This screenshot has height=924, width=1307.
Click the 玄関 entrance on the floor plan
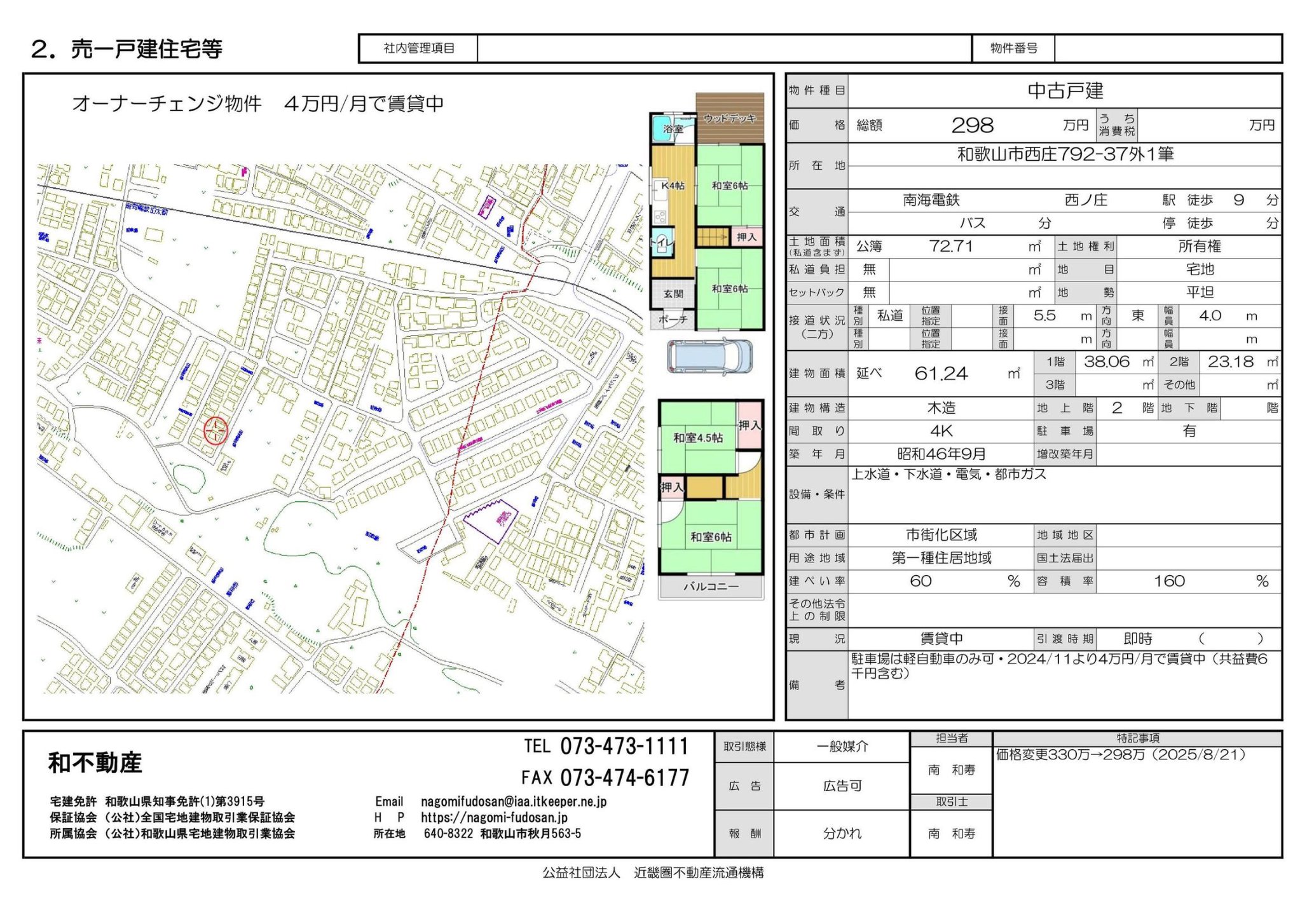point(673,294)
